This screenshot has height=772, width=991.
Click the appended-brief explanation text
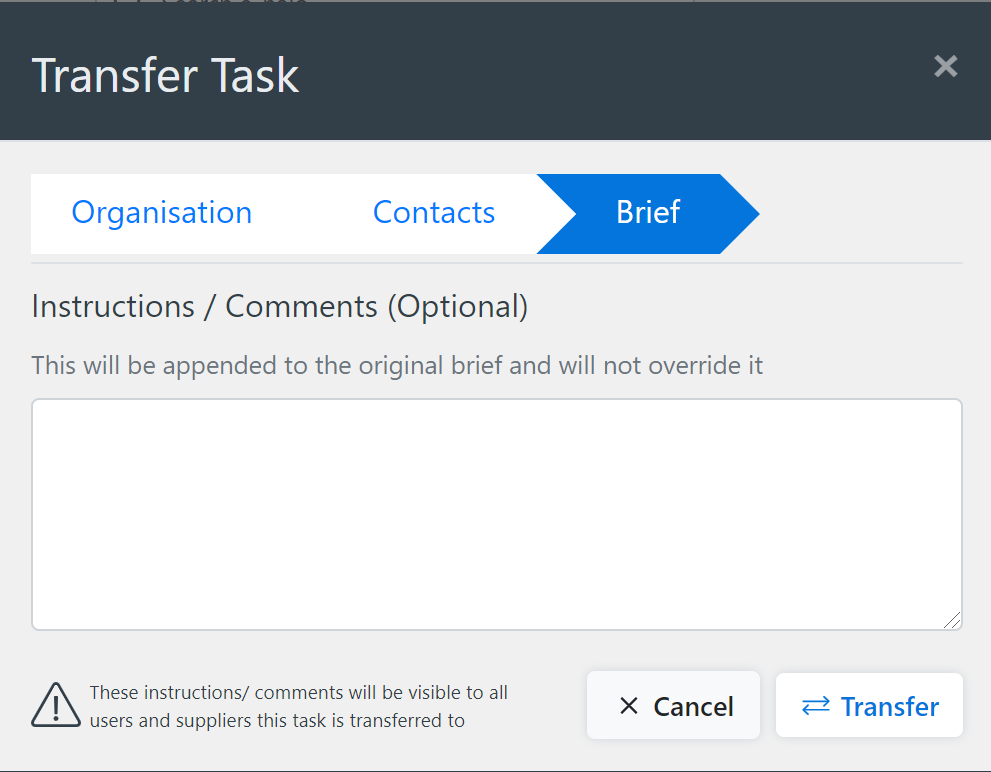tap(396, 365)
